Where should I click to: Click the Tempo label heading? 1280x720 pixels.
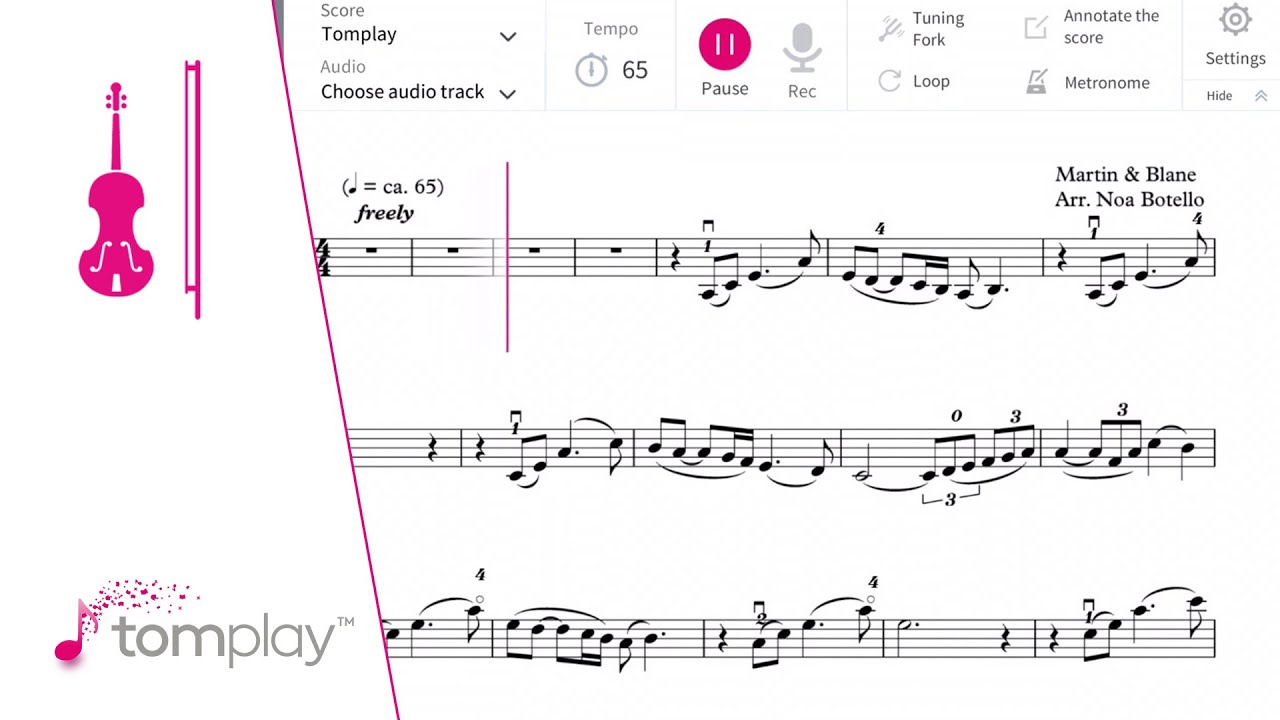point(611,29)
